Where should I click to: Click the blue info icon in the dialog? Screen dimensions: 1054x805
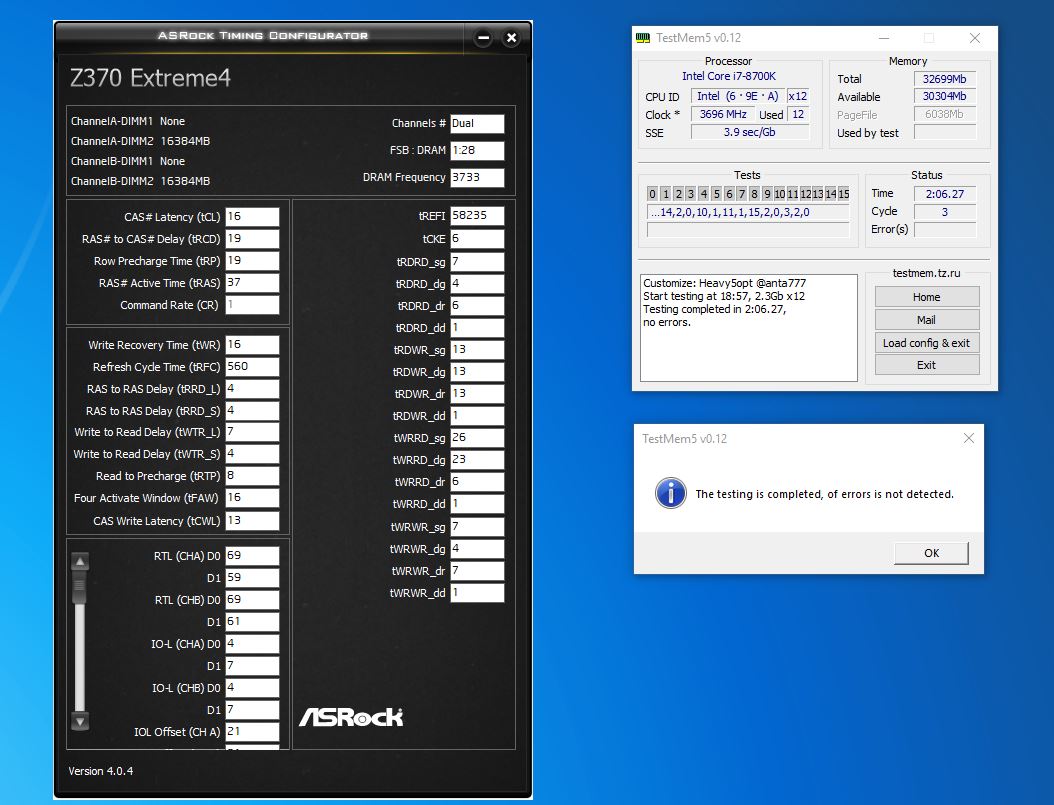tap(670, 493)
